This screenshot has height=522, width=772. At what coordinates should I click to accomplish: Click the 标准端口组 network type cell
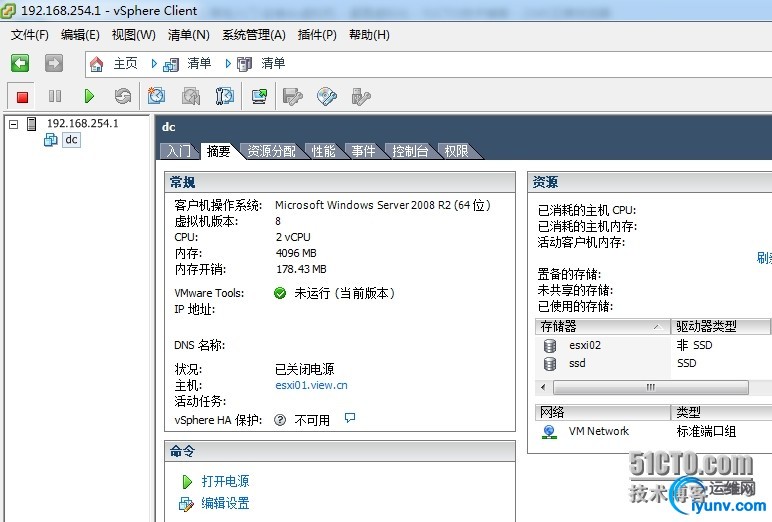pyautogui.click(x=707, y=432)
